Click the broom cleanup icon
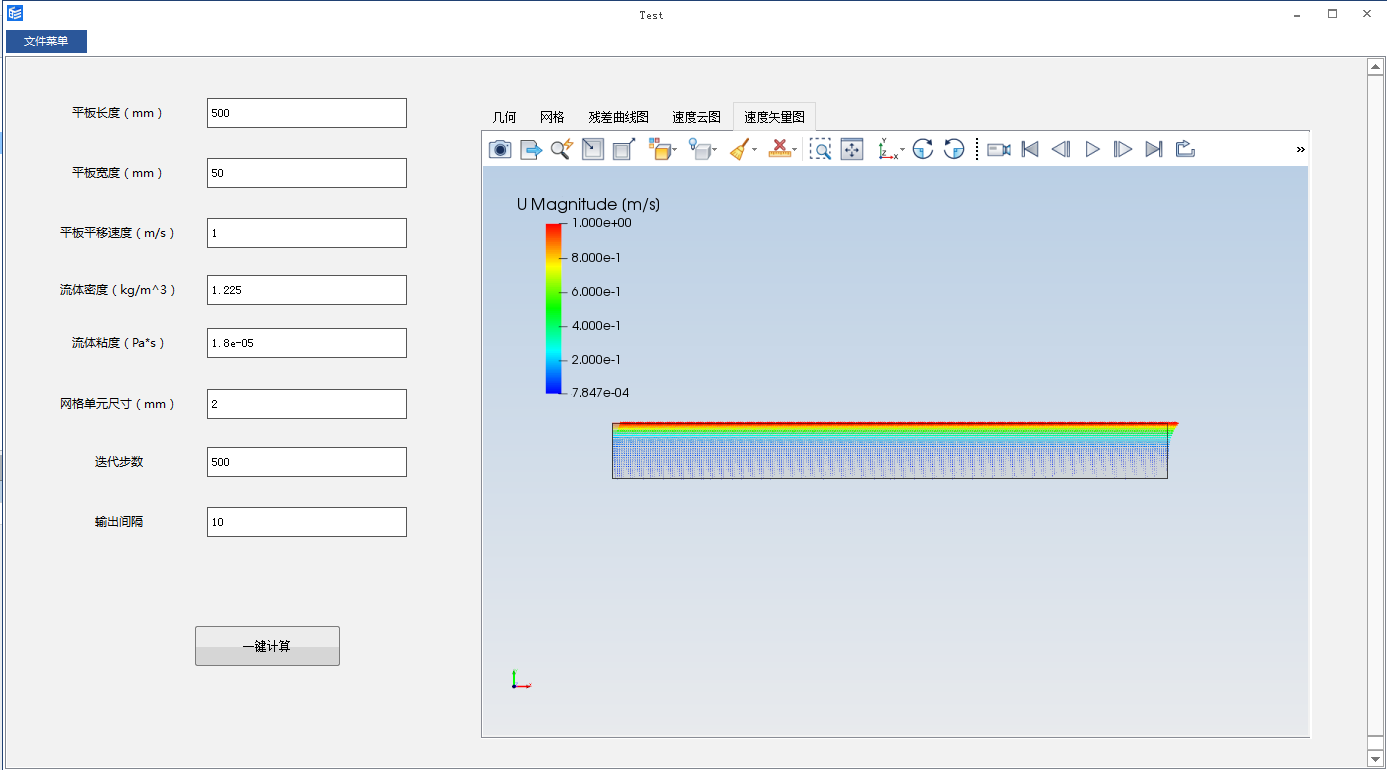 pyautogui.click(x=739, y=149)
